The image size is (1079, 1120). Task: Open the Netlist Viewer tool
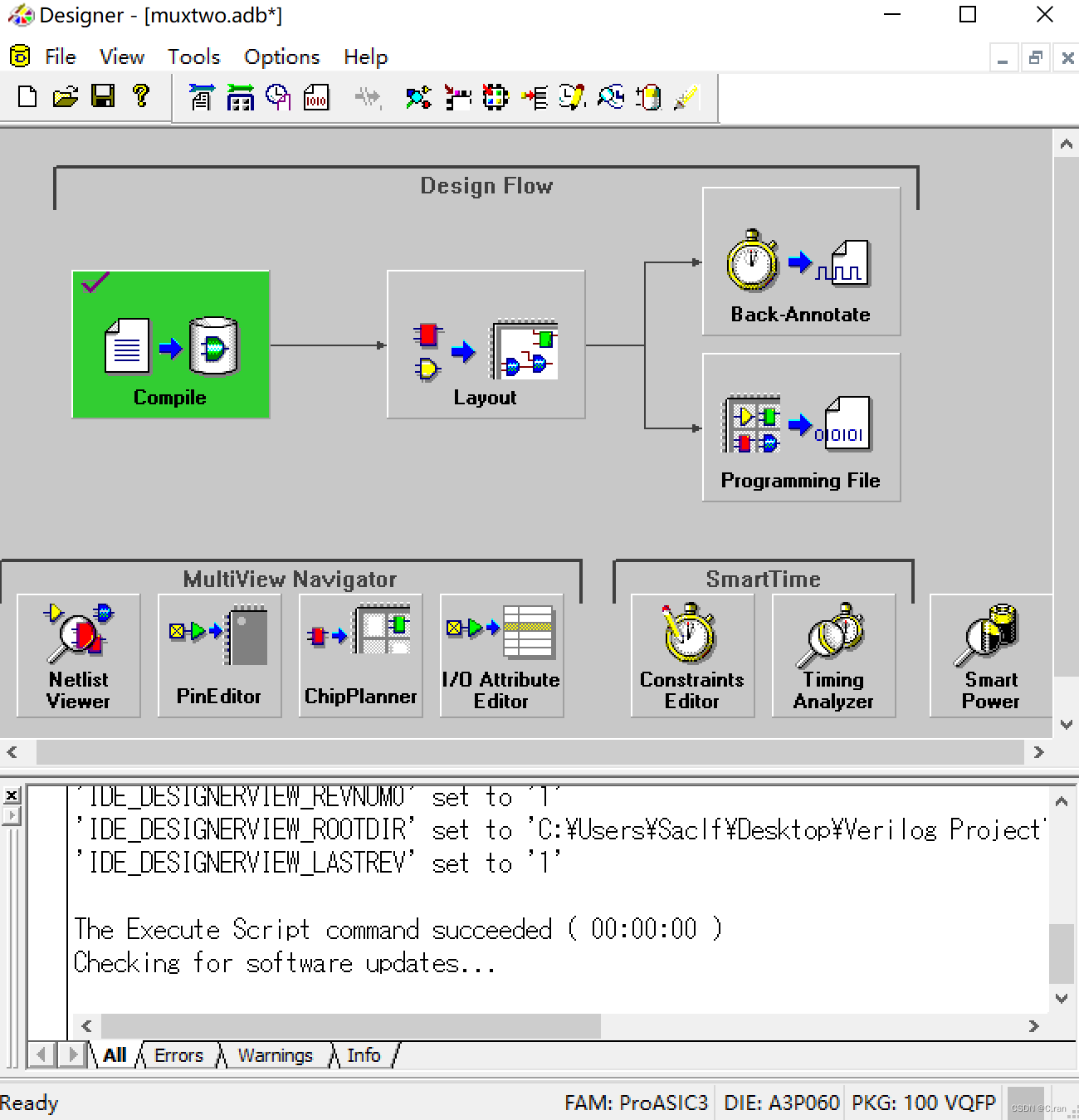[77, 655]
